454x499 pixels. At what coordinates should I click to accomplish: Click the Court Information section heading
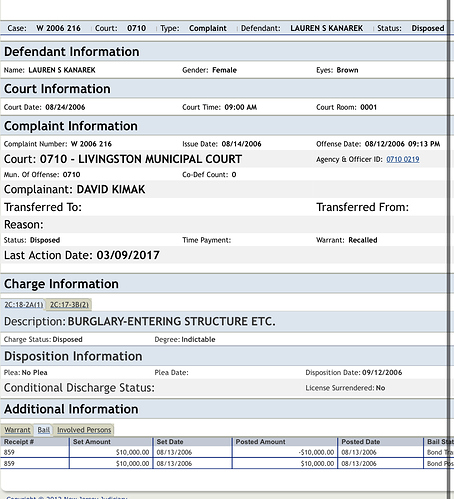pos(57,89)
